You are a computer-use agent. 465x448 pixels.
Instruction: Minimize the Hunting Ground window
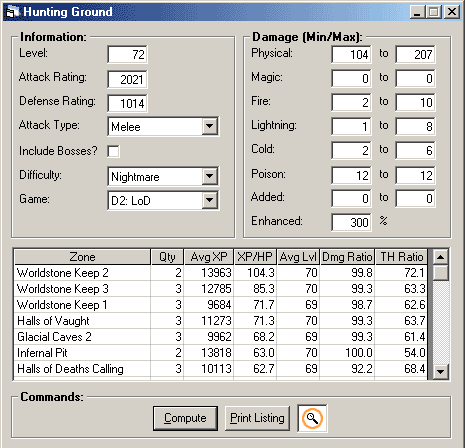point(417,12)
